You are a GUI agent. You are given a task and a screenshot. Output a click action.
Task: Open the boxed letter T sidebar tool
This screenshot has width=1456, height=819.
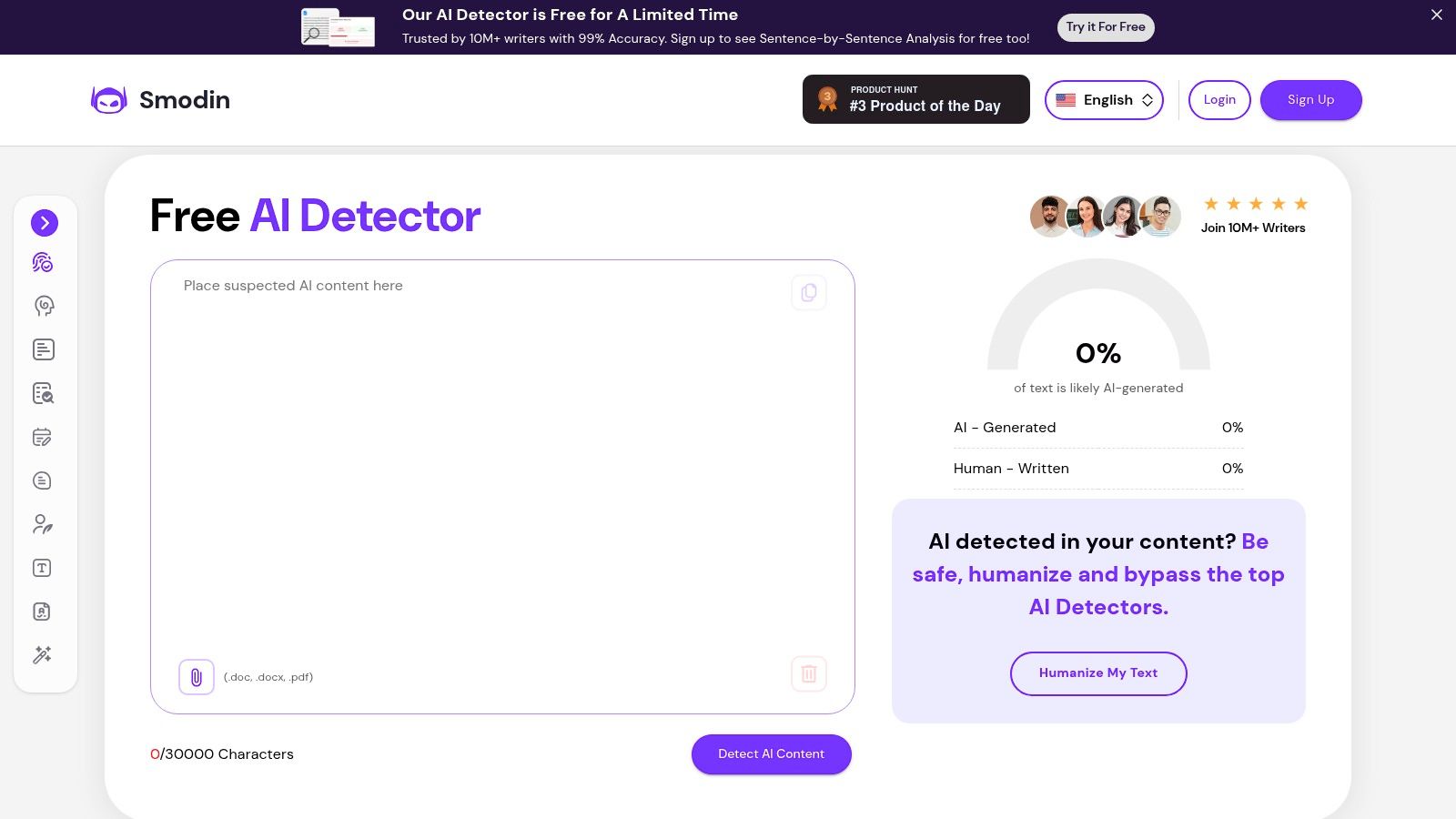[x=43, y=568]
